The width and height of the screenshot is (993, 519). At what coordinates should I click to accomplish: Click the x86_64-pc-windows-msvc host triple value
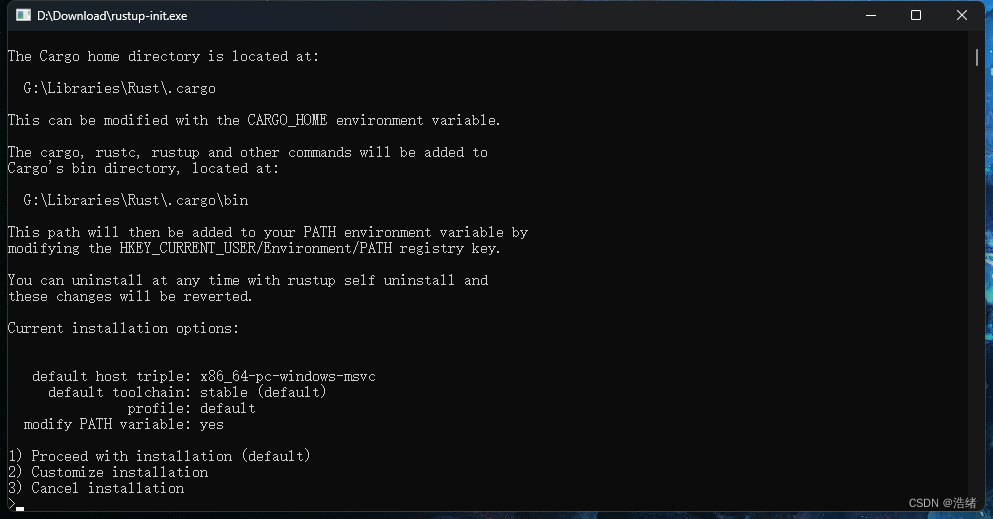[287, 376]
